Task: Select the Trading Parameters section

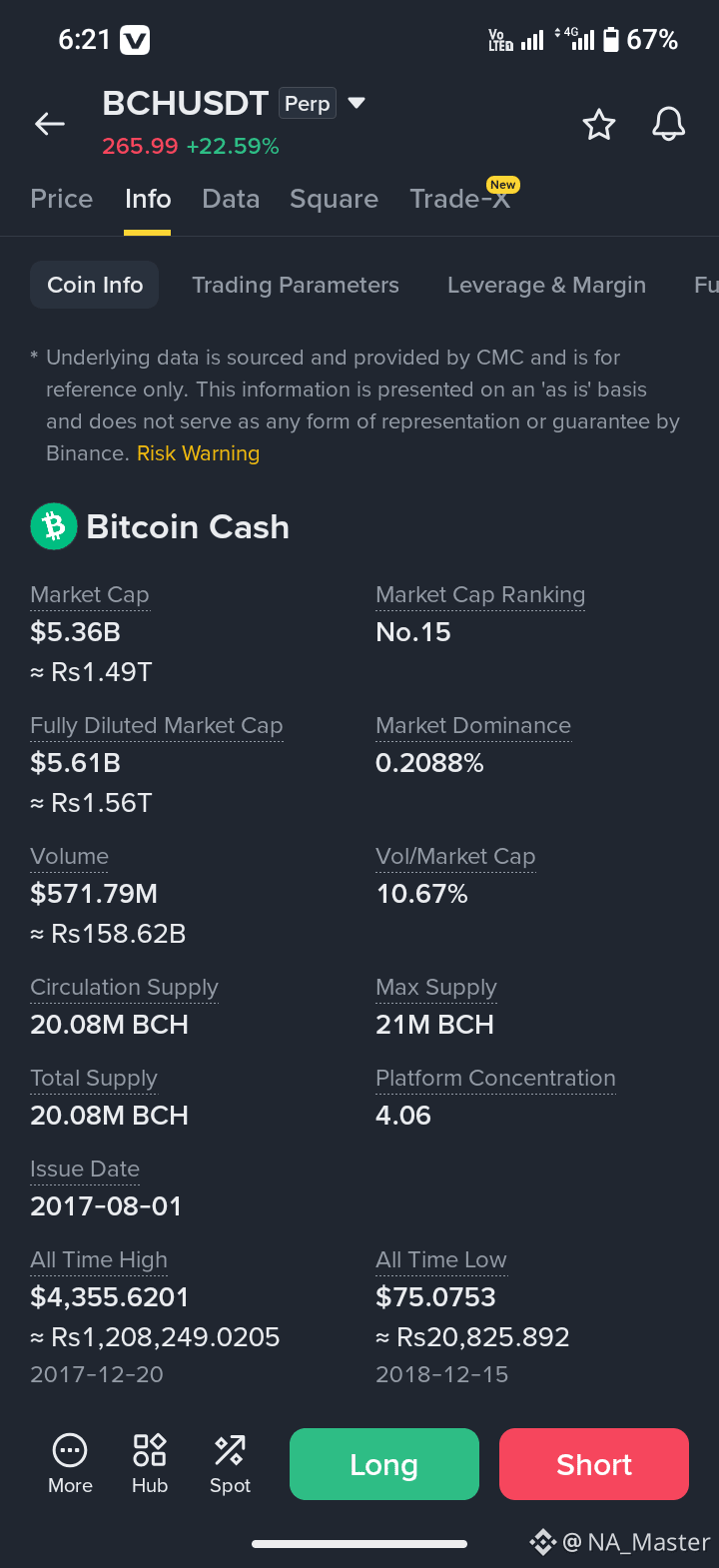Action: click(296, 285)
